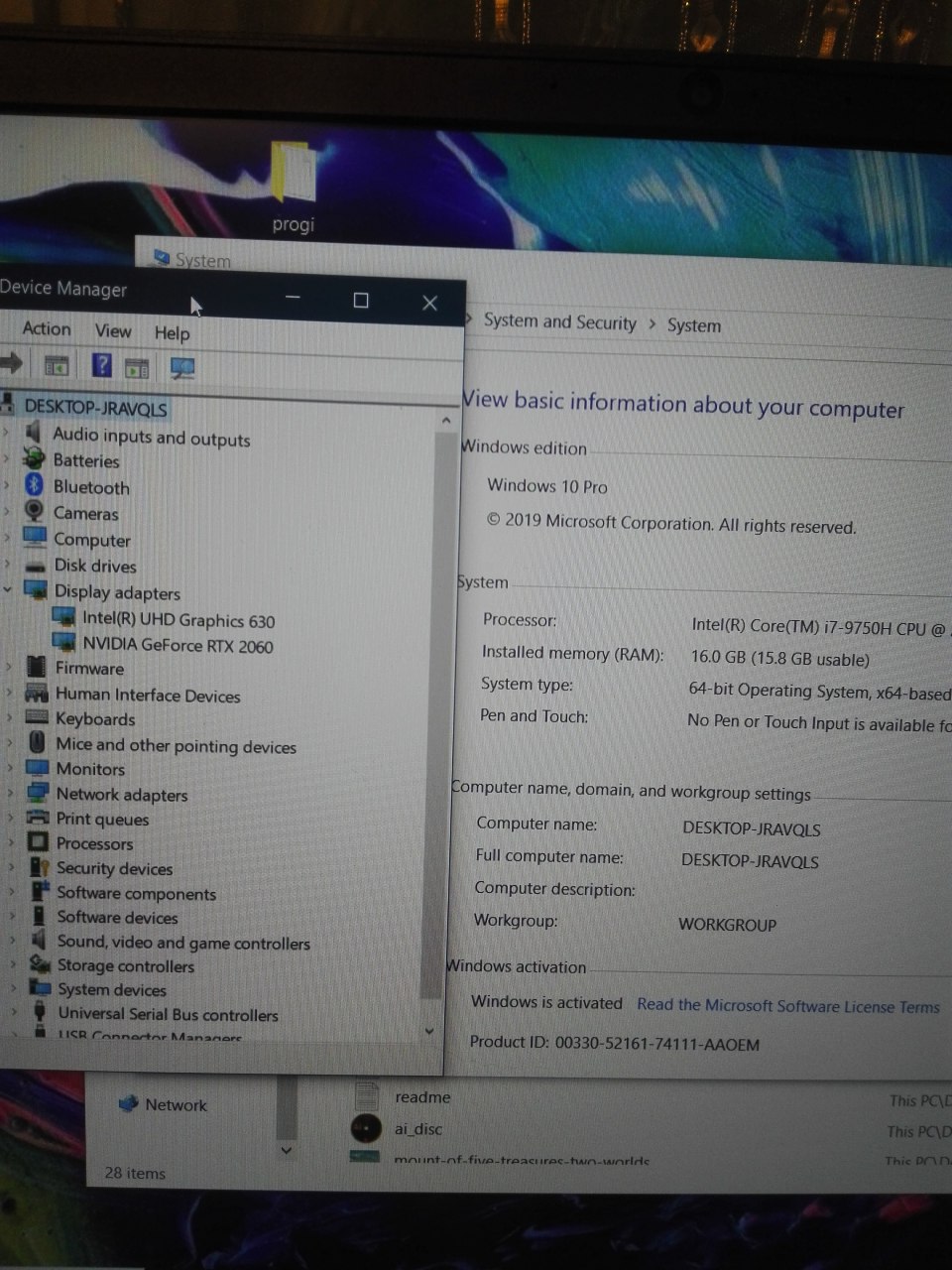This screenshot has height=1270, width=952.
Task: Click the Firmware chip icon
Action: click(x=37, y=666)
